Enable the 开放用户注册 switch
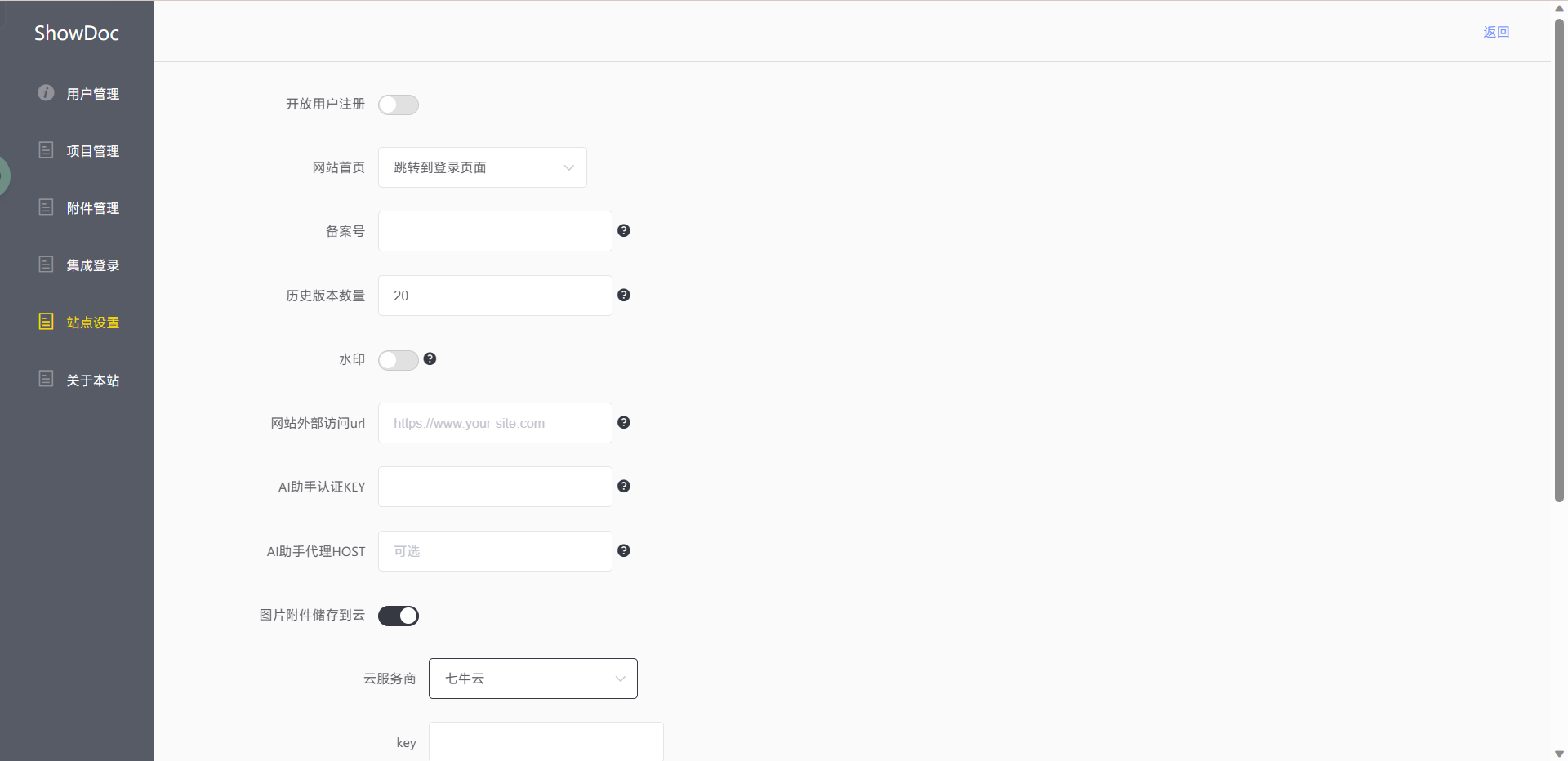Viewport: 1568px width, 761px height. point(399,105)
